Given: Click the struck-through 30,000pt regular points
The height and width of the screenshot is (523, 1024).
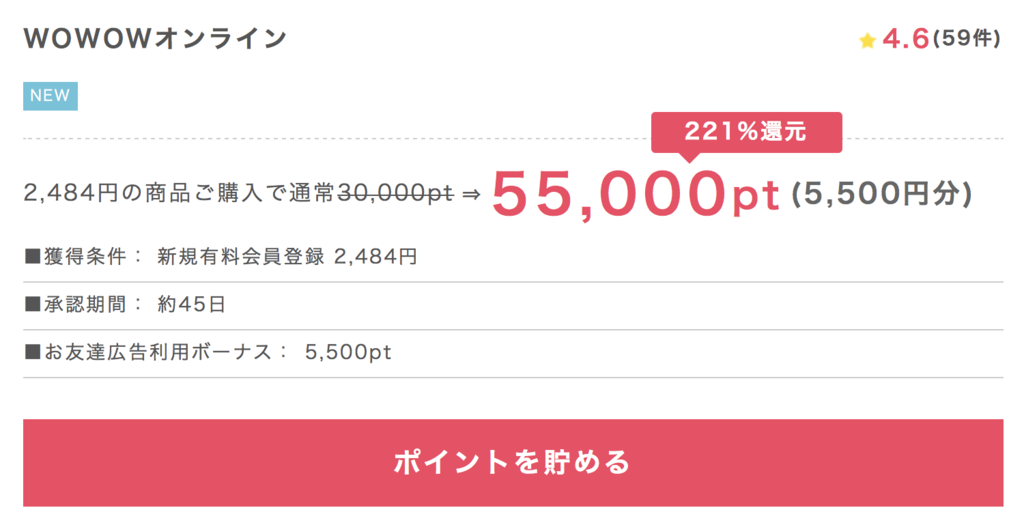Looking at the screenshot, I should coord(395,193).
